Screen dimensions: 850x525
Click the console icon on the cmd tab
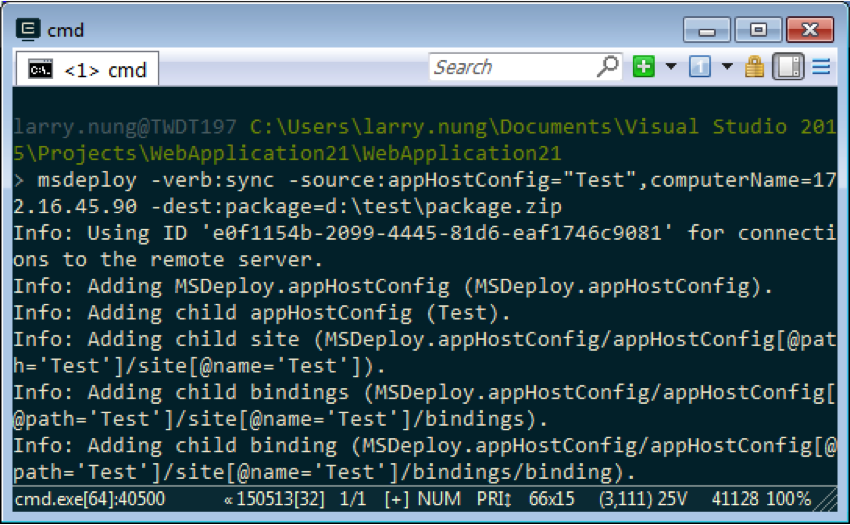[x=40, y=69]
